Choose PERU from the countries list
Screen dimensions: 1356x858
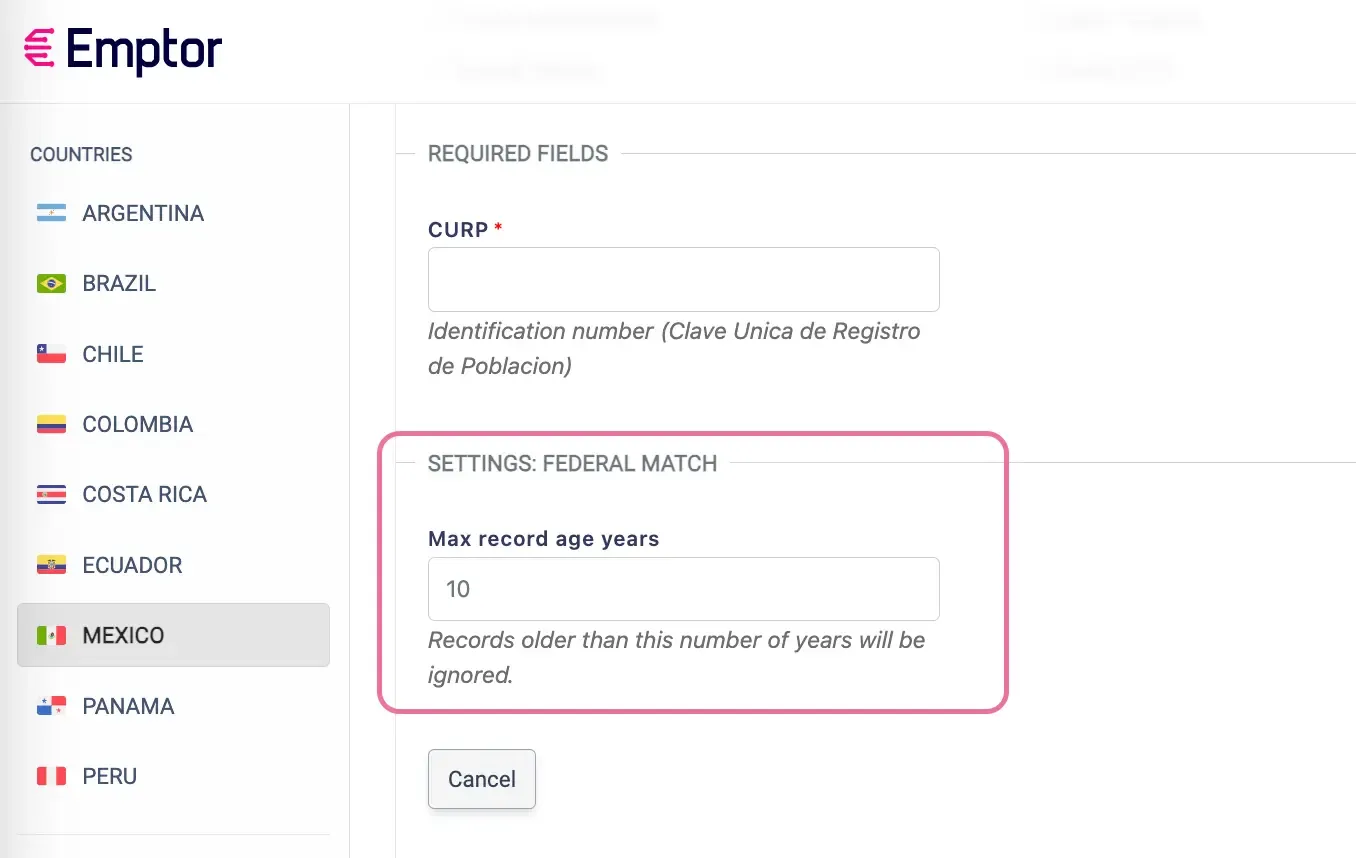tap(109, 775)
